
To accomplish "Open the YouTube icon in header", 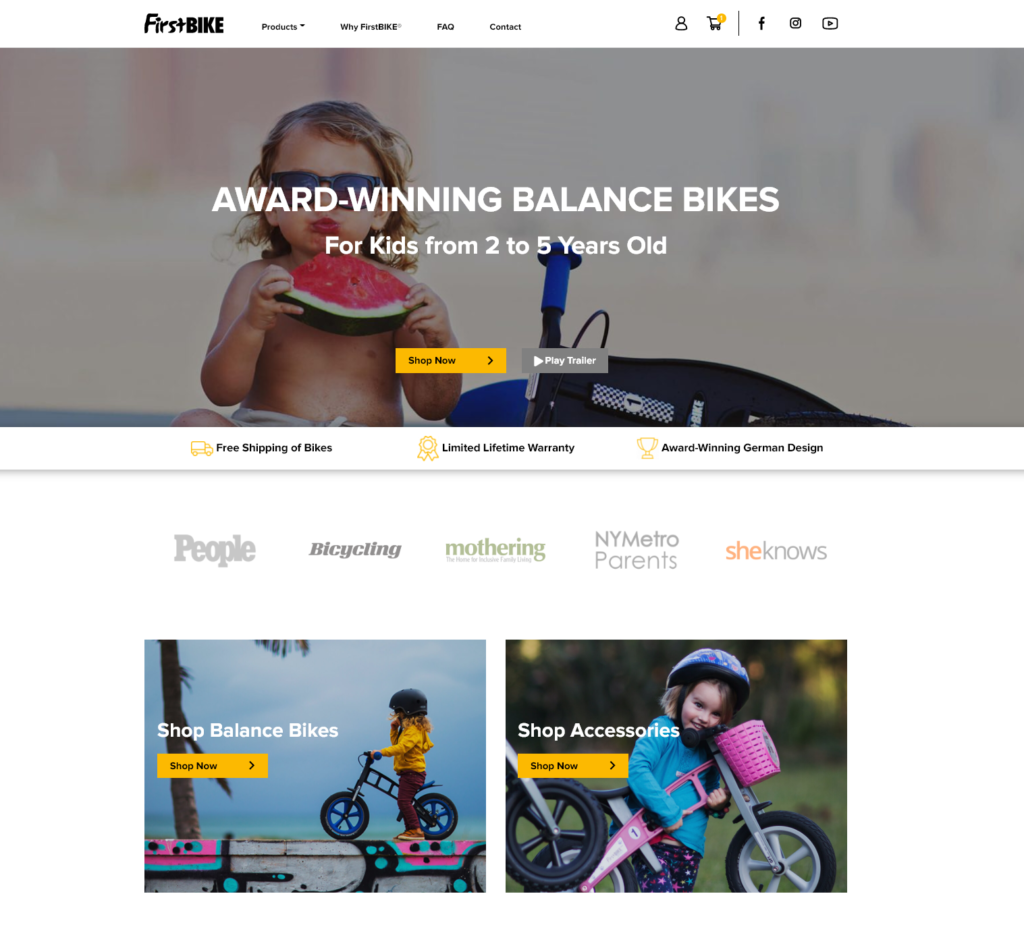I will [829, 24].
